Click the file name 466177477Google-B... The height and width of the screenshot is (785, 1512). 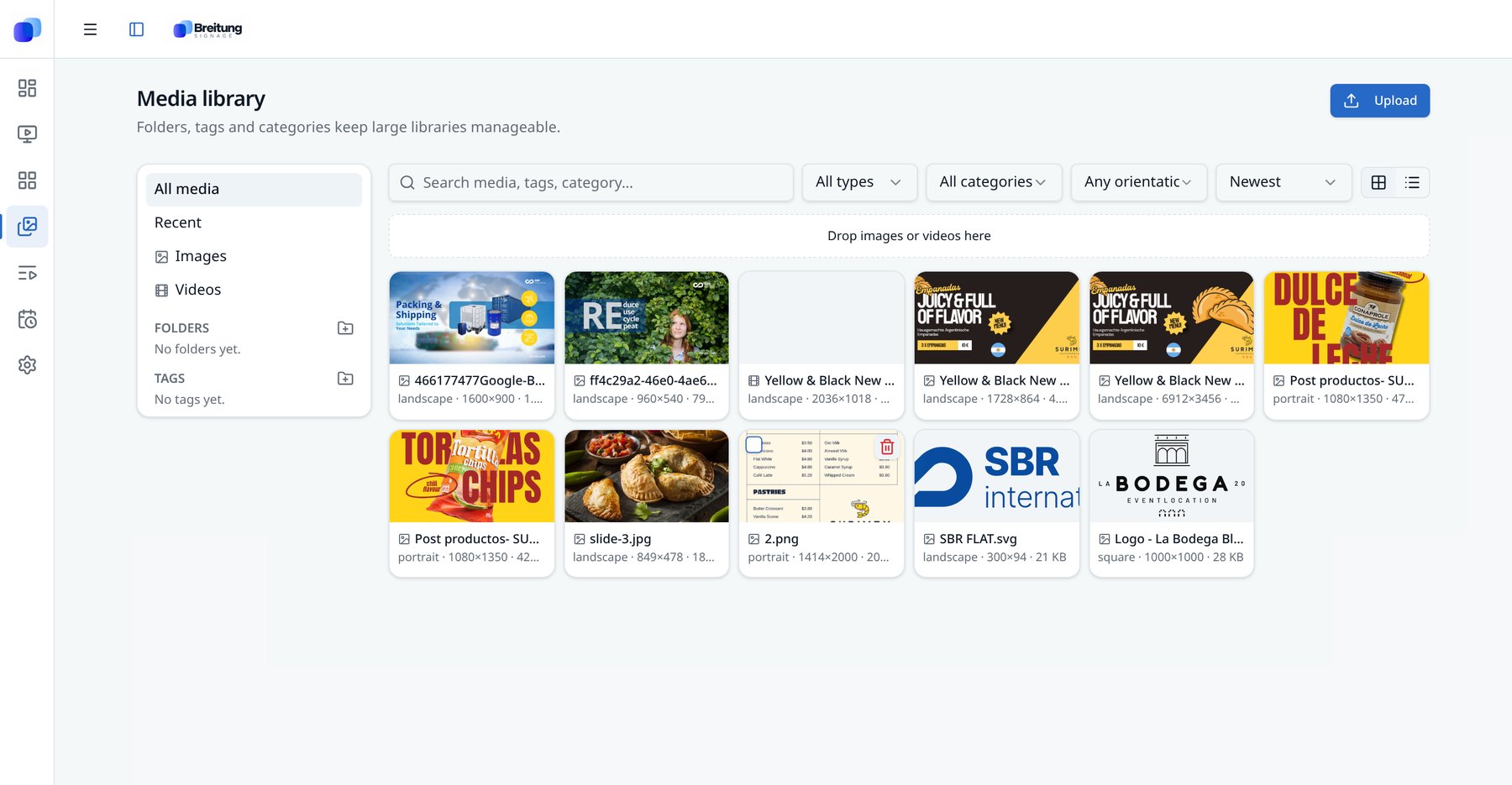pyautogui.click(x=480, y=380)
